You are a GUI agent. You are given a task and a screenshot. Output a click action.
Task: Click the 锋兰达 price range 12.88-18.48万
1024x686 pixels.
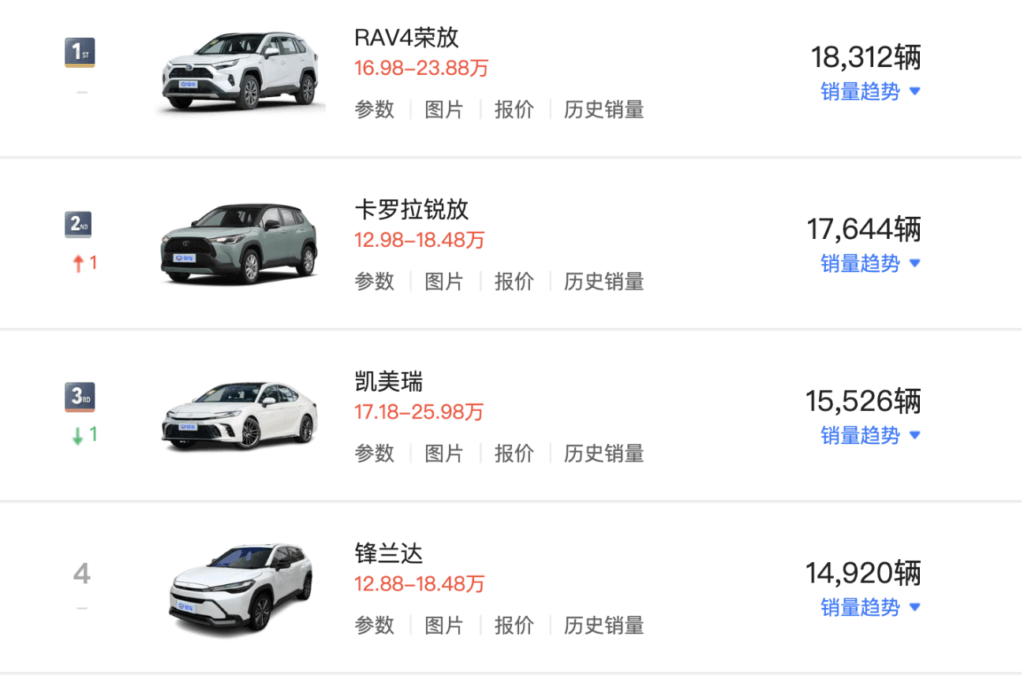click(419, 584)
